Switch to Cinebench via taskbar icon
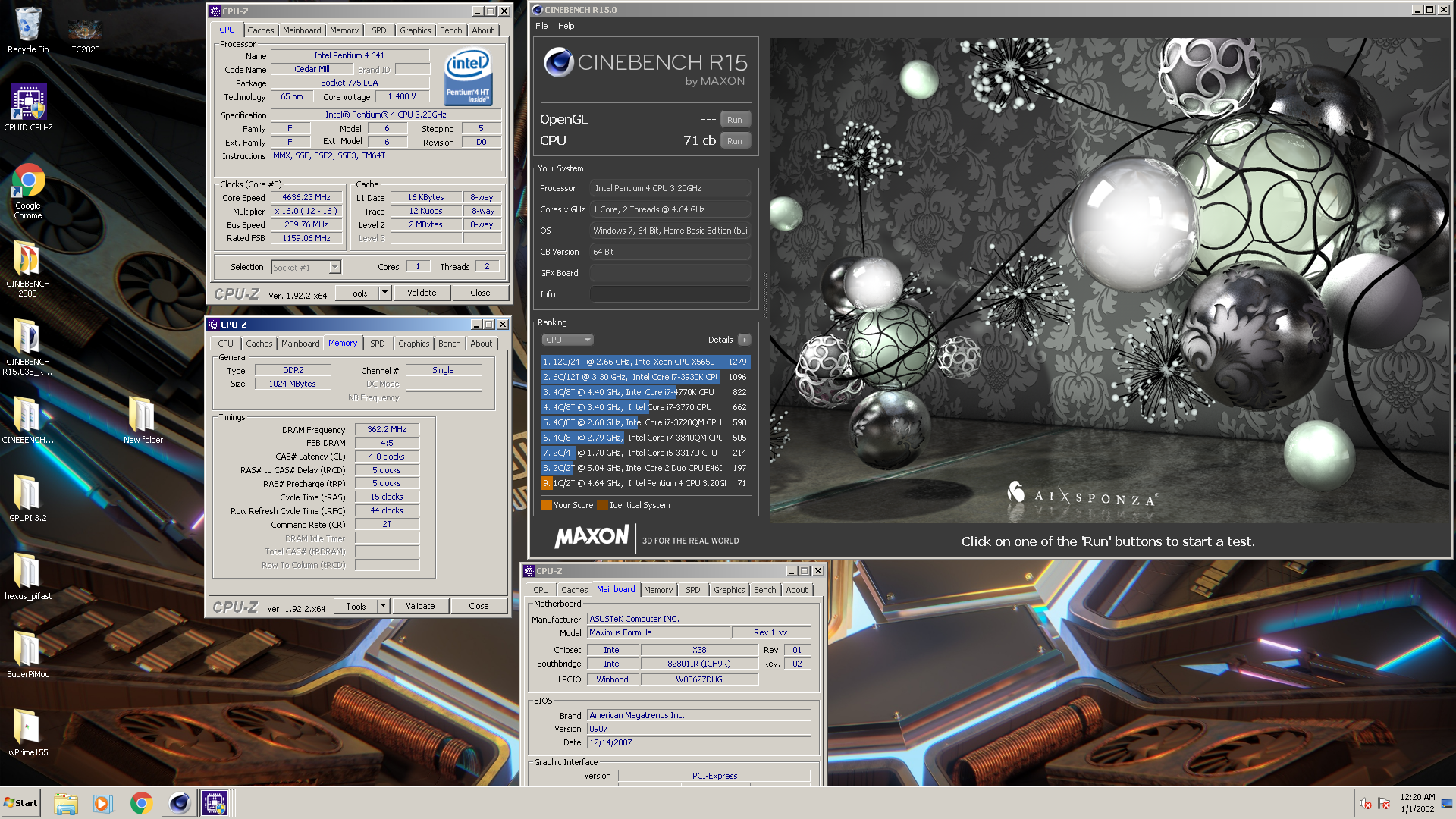This screenshot has width=1456, height=819. click(x=179, y=803)
